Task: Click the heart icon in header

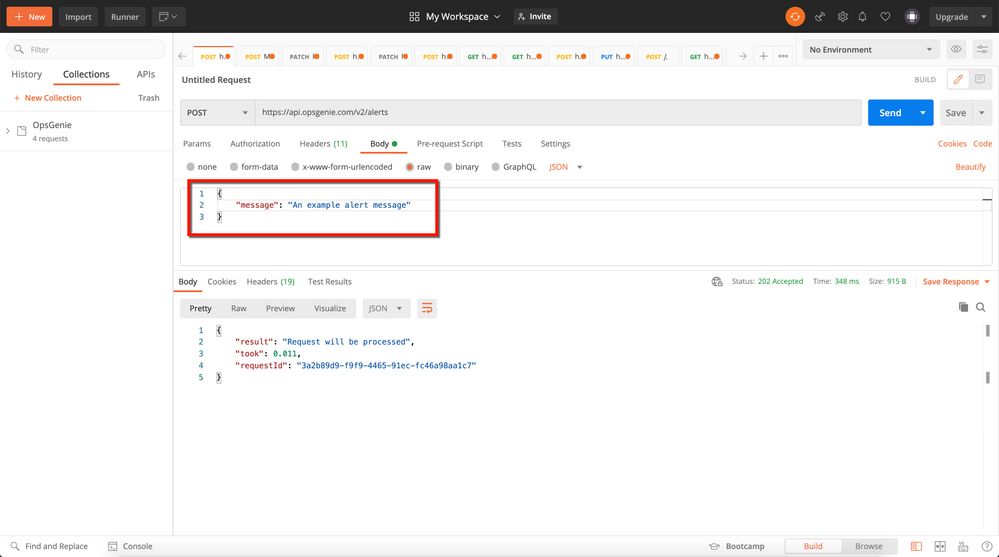Action: pos(885,17)
